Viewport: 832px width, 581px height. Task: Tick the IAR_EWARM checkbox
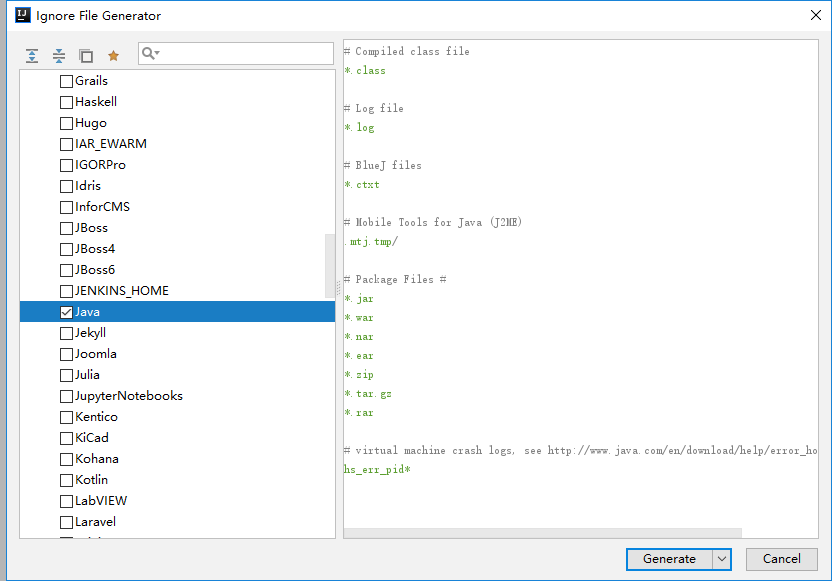(x=66, y=144)
